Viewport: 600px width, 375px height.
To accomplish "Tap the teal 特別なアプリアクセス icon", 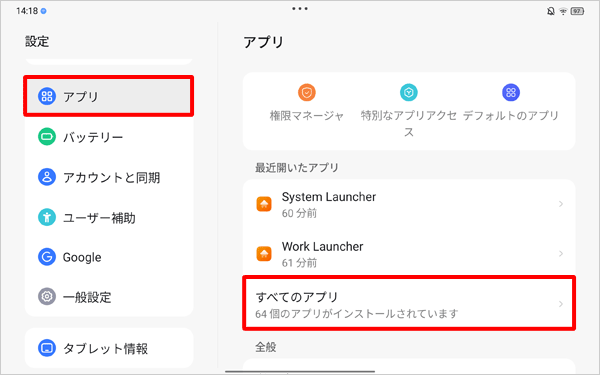I will click(x=409, y=92).
